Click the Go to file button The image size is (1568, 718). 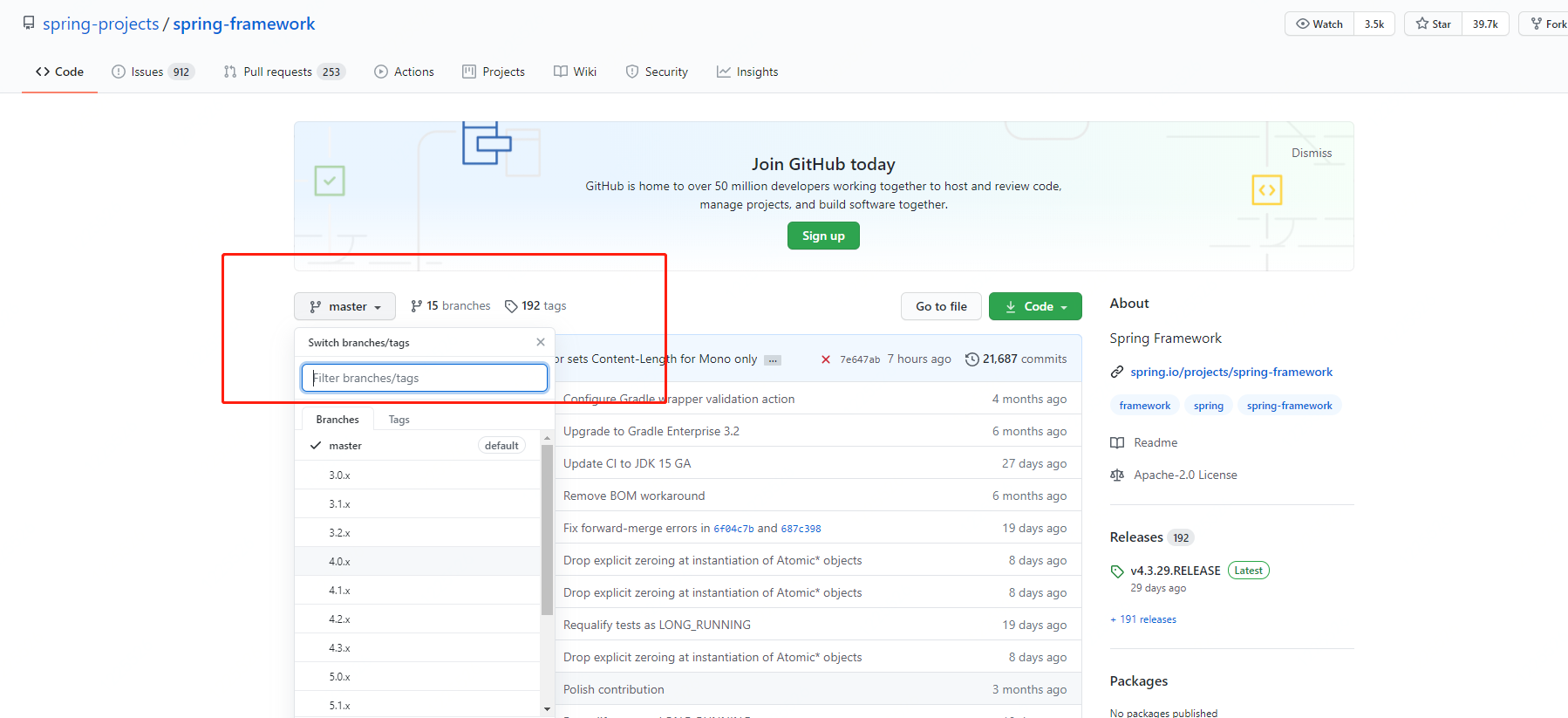point(941,306)
